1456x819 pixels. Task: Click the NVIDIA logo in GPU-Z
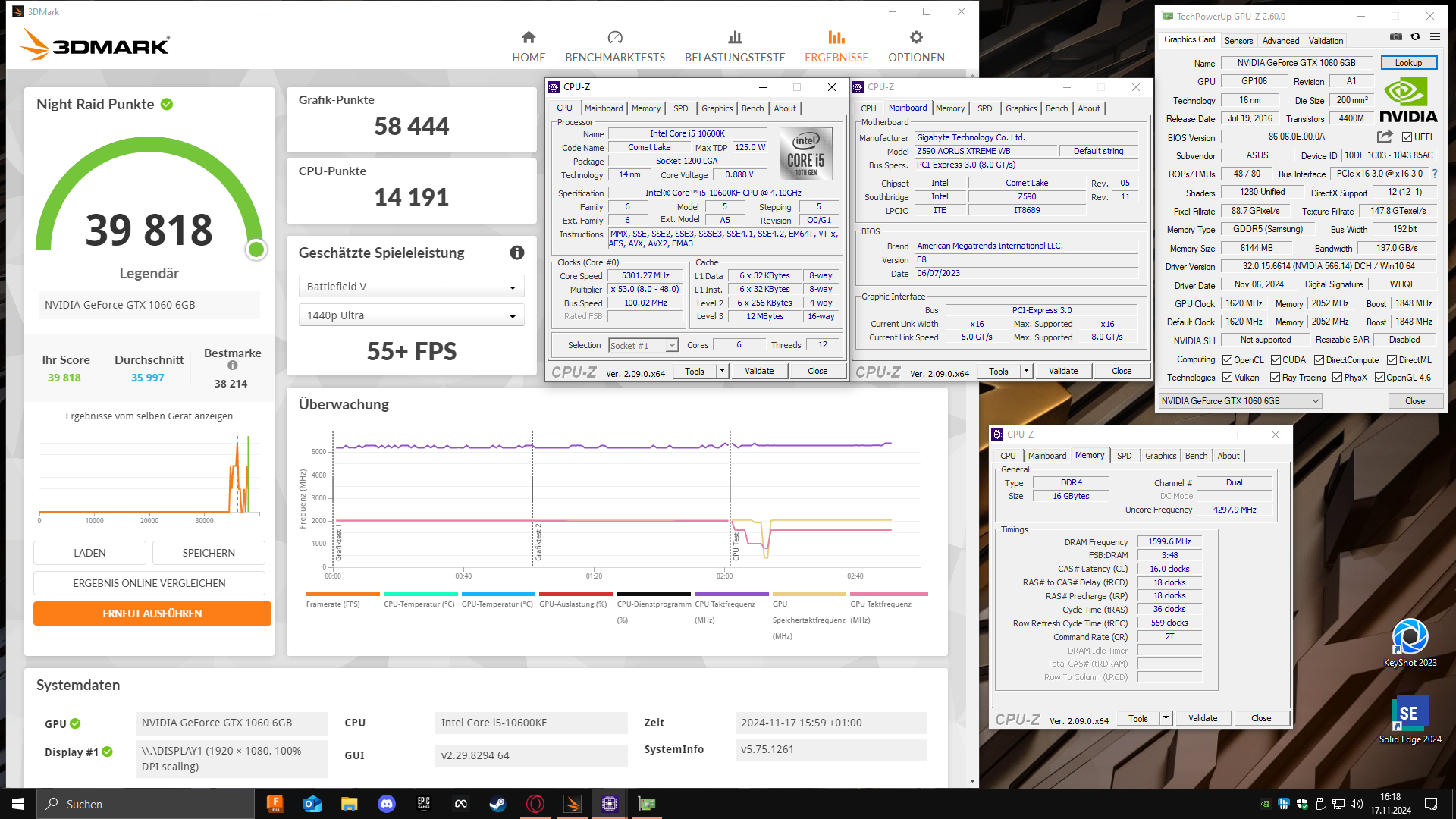[1408, 100]
